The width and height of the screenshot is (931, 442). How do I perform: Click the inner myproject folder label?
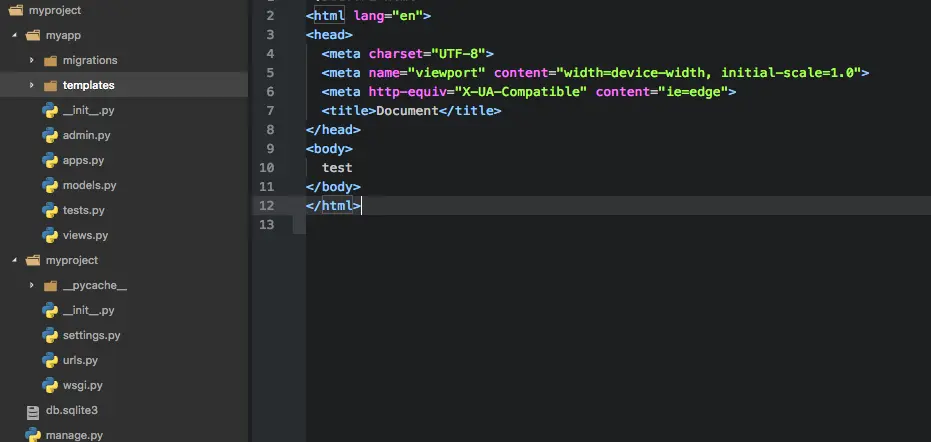72,260
